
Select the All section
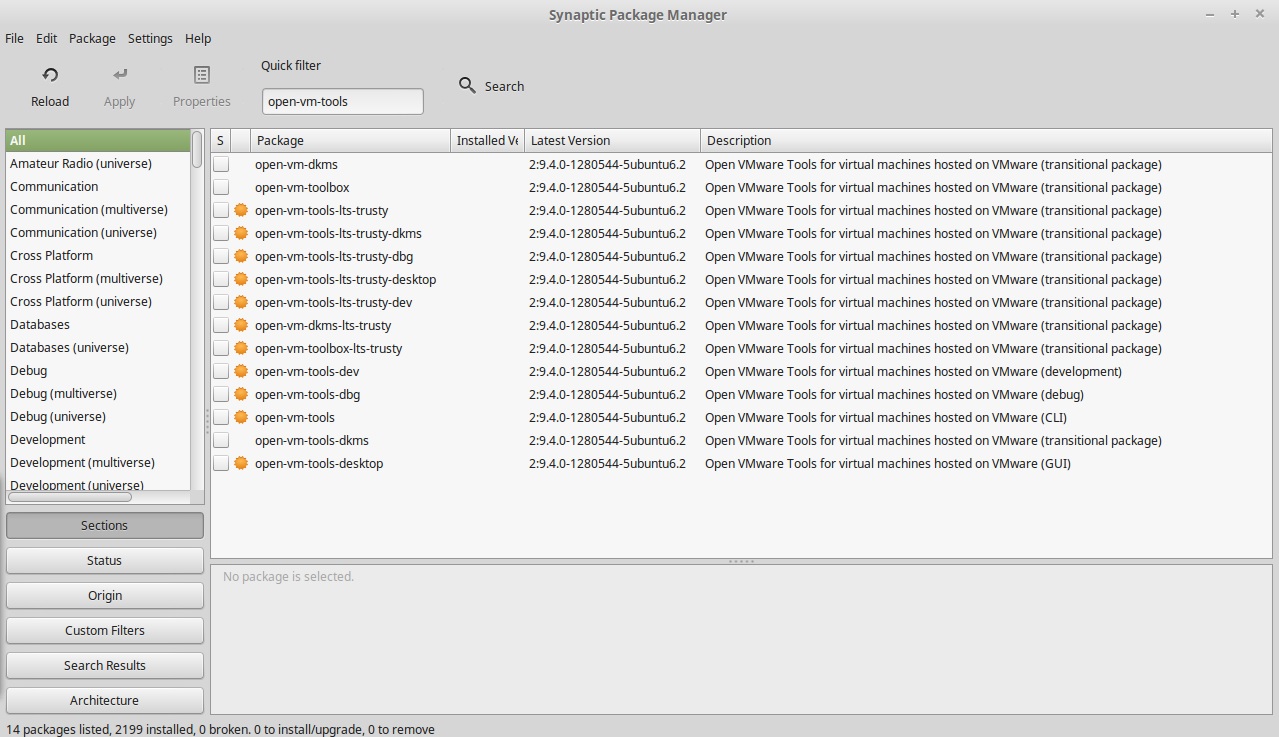[98, 140]
